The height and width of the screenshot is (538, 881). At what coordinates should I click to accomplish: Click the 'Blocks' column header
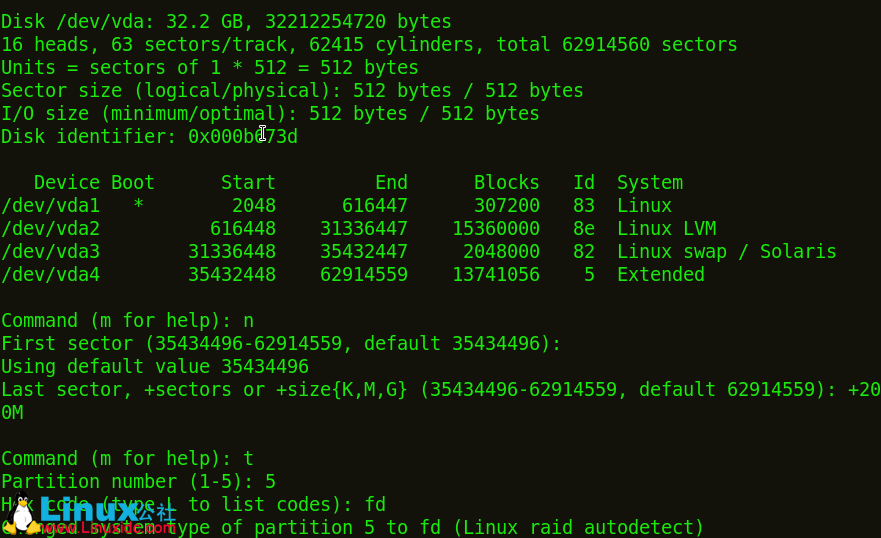[507, 183]
